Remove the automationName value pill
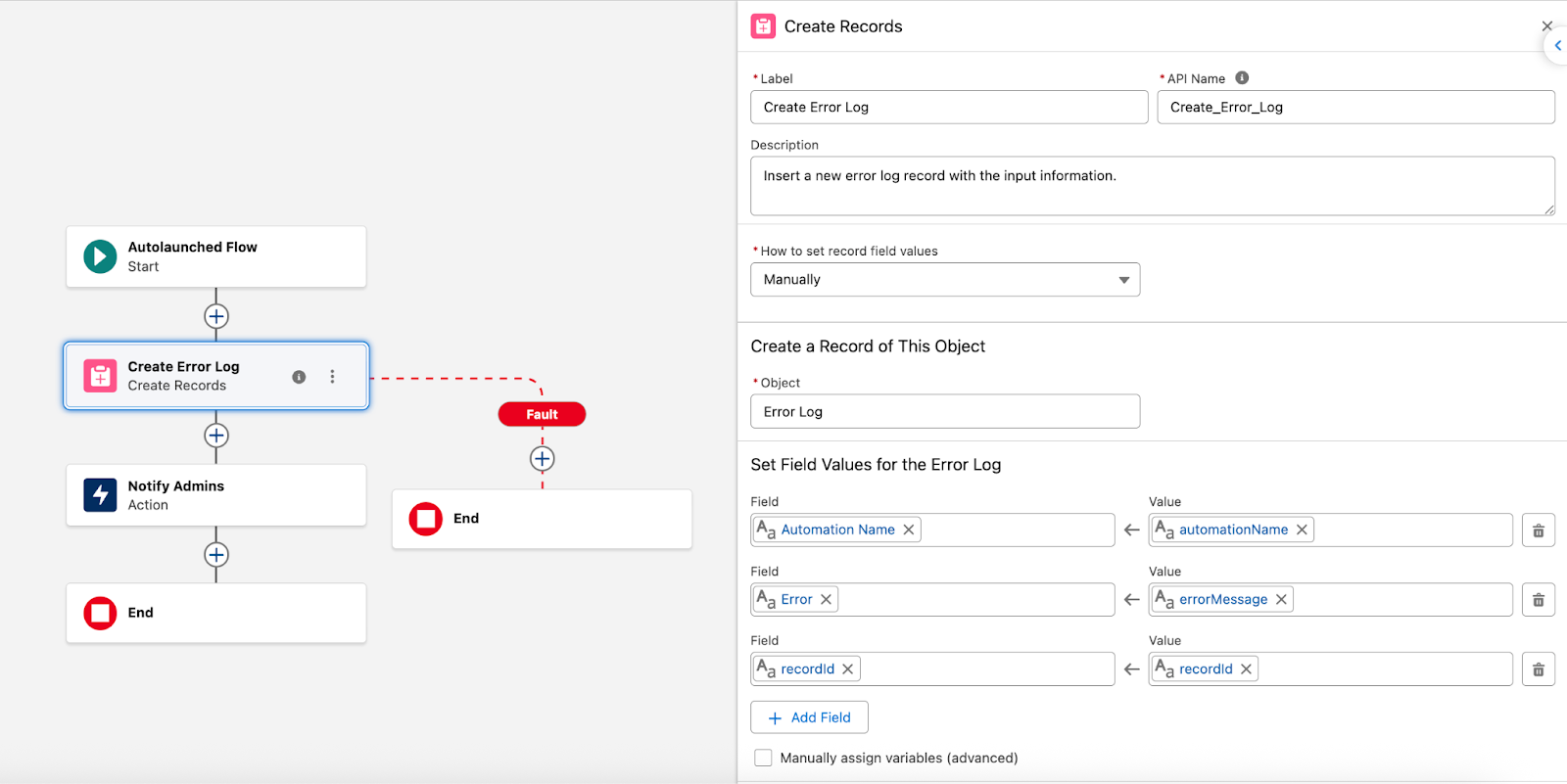1567x784 pixels. click(1302, 530)
